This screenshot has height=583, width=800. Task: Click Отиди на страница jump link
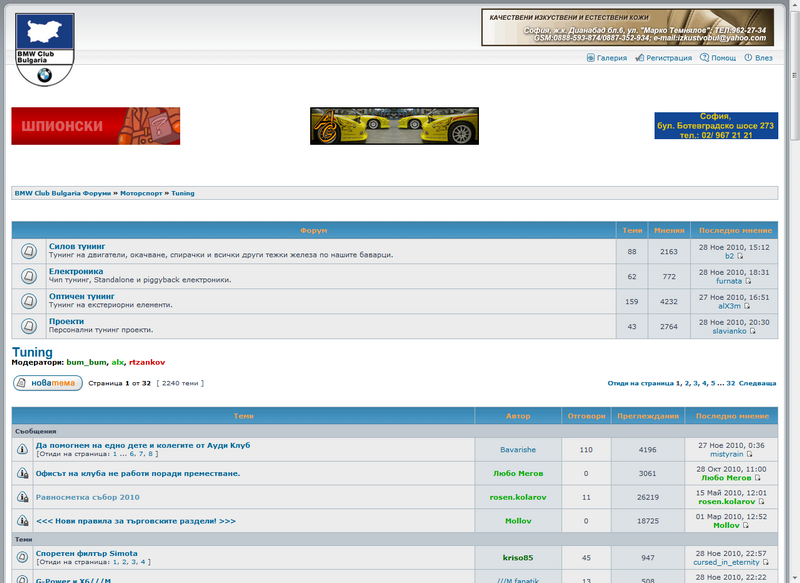pyautogui.click(x=640, y=383)
